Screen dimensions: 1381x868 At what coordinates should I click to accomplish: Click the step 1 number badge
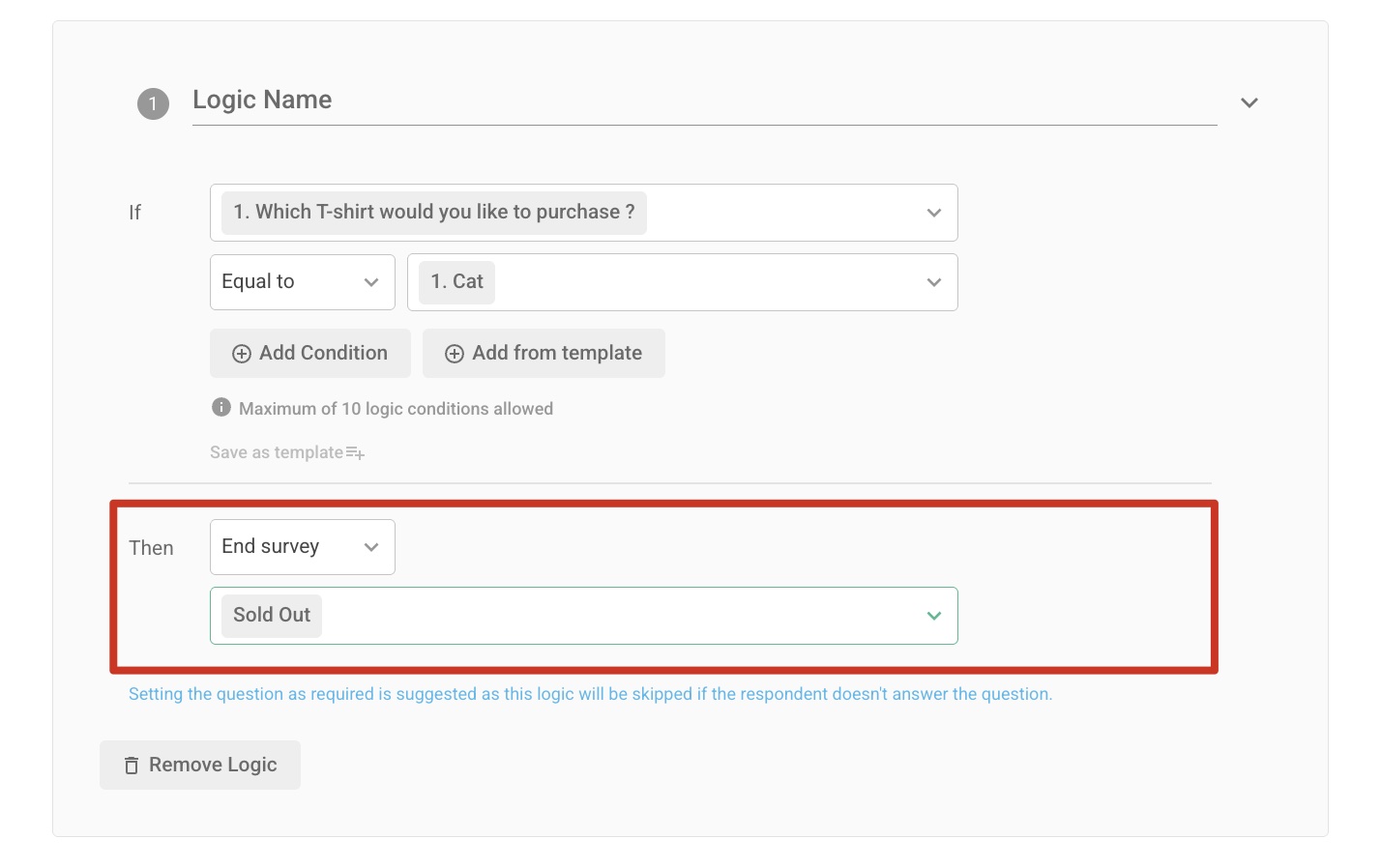[152, 103]
